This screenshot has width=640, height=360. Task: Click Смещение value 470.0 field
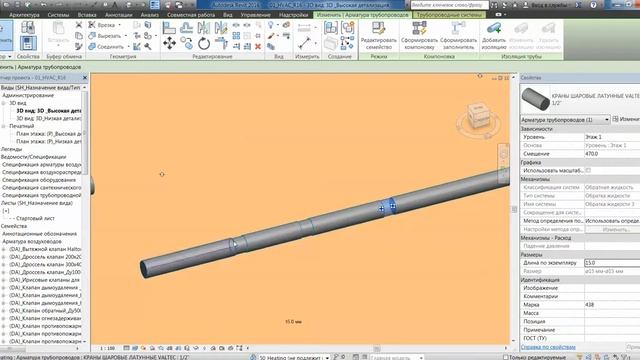(612, 154)
